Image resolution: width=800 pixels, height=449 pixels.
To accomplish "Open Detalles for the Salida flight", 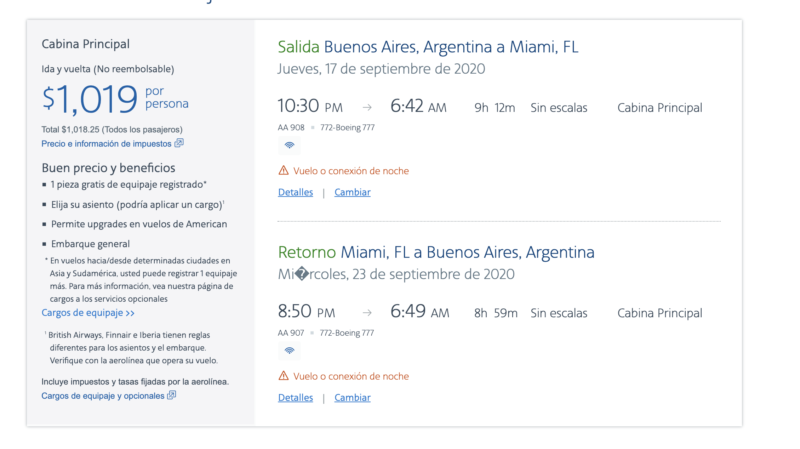I will (295, 192).
